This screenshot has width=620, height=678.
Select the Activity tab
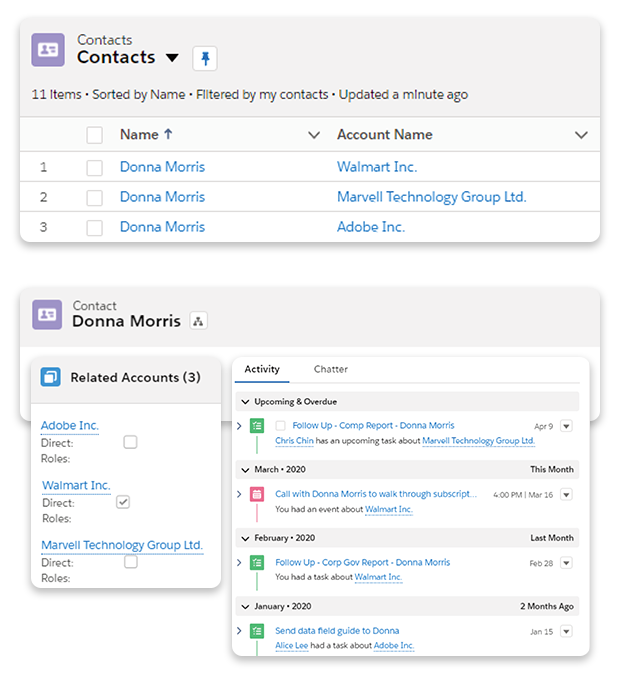[262, 369]
